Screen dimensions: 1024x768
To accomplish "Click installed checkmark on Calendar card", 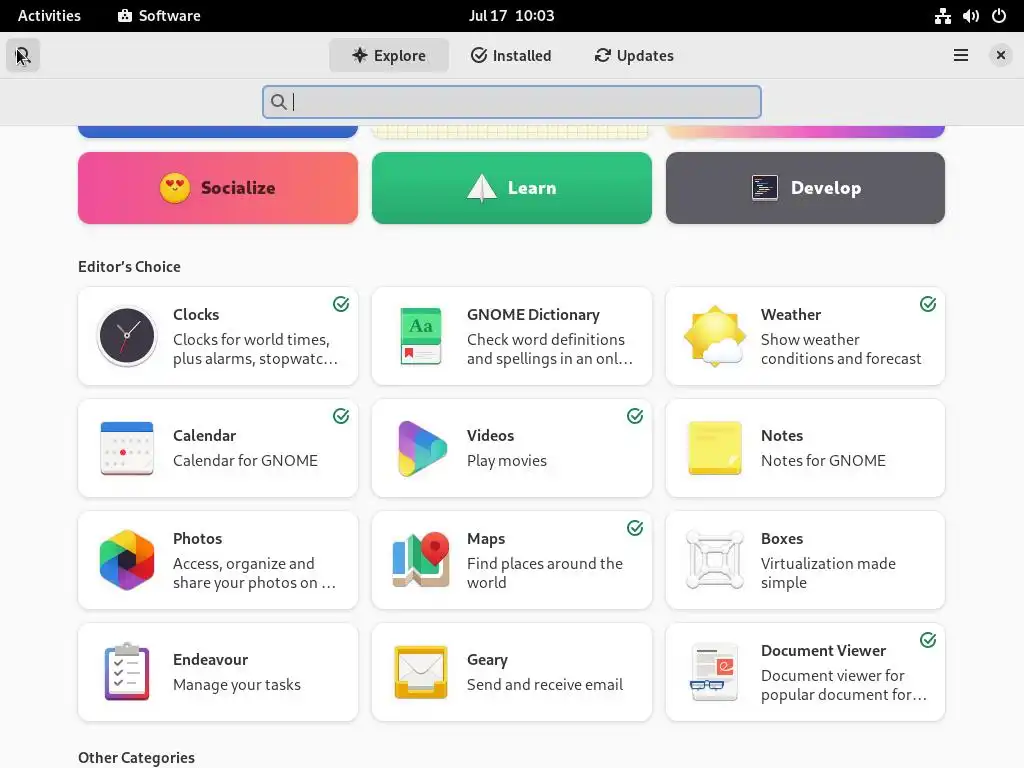I will (x=341, y=416).
